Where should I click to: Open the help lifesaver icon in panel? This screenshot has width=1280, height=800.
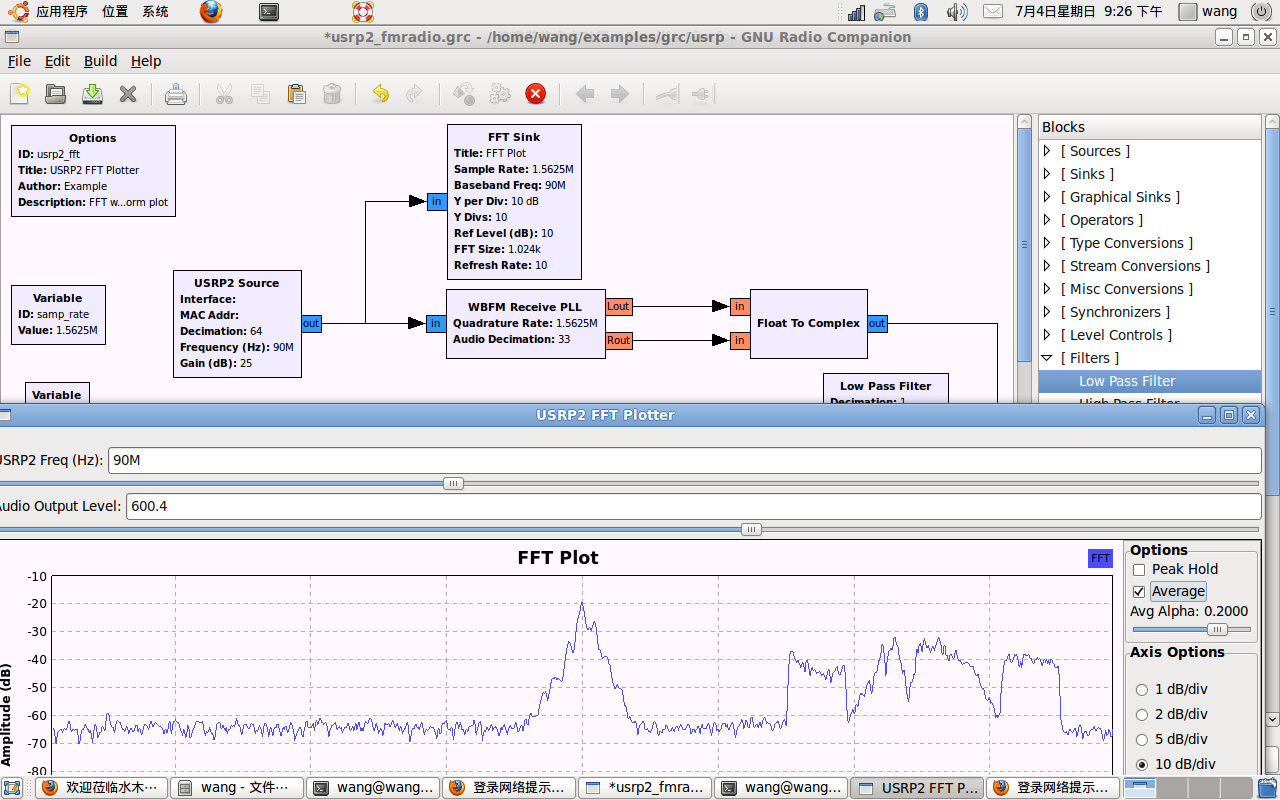[x=363, y=12]
